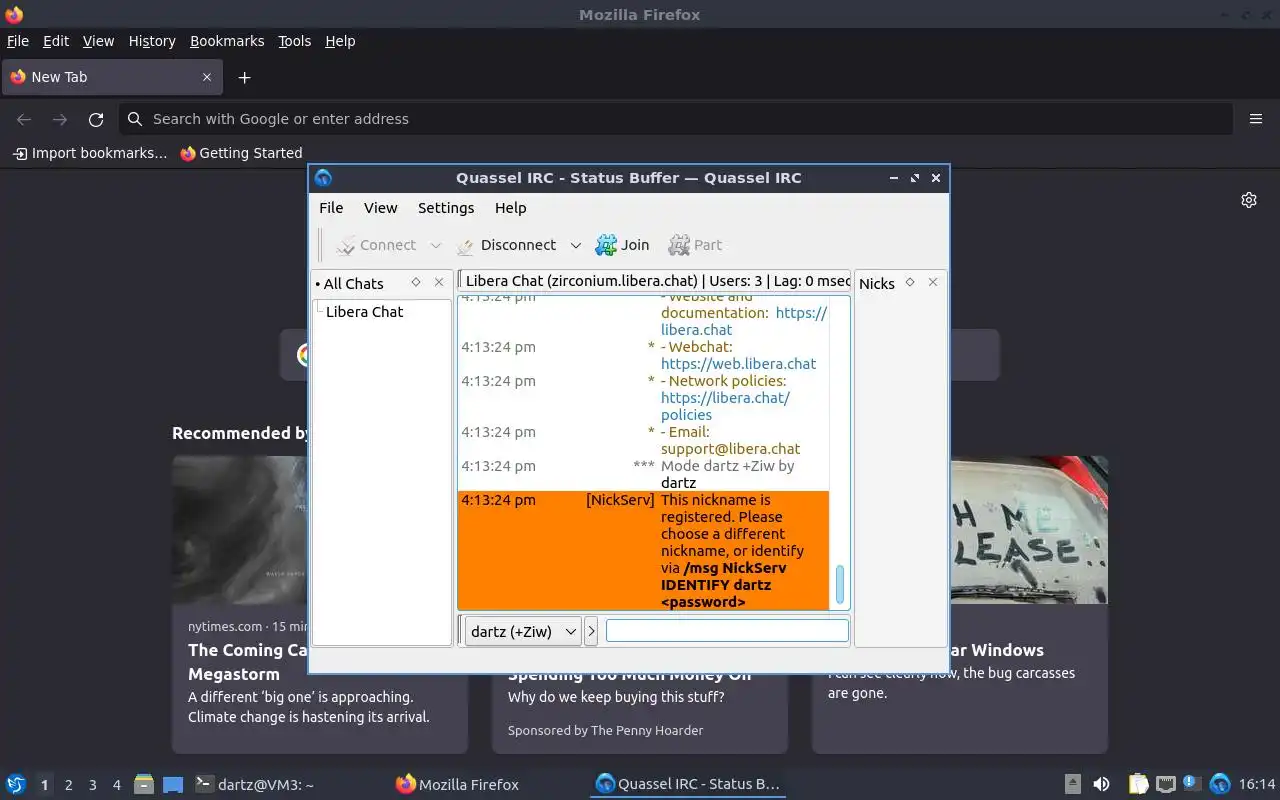The image size is (1280, 800).
Task: Focus the Firefox address bar
Action: 676,119
